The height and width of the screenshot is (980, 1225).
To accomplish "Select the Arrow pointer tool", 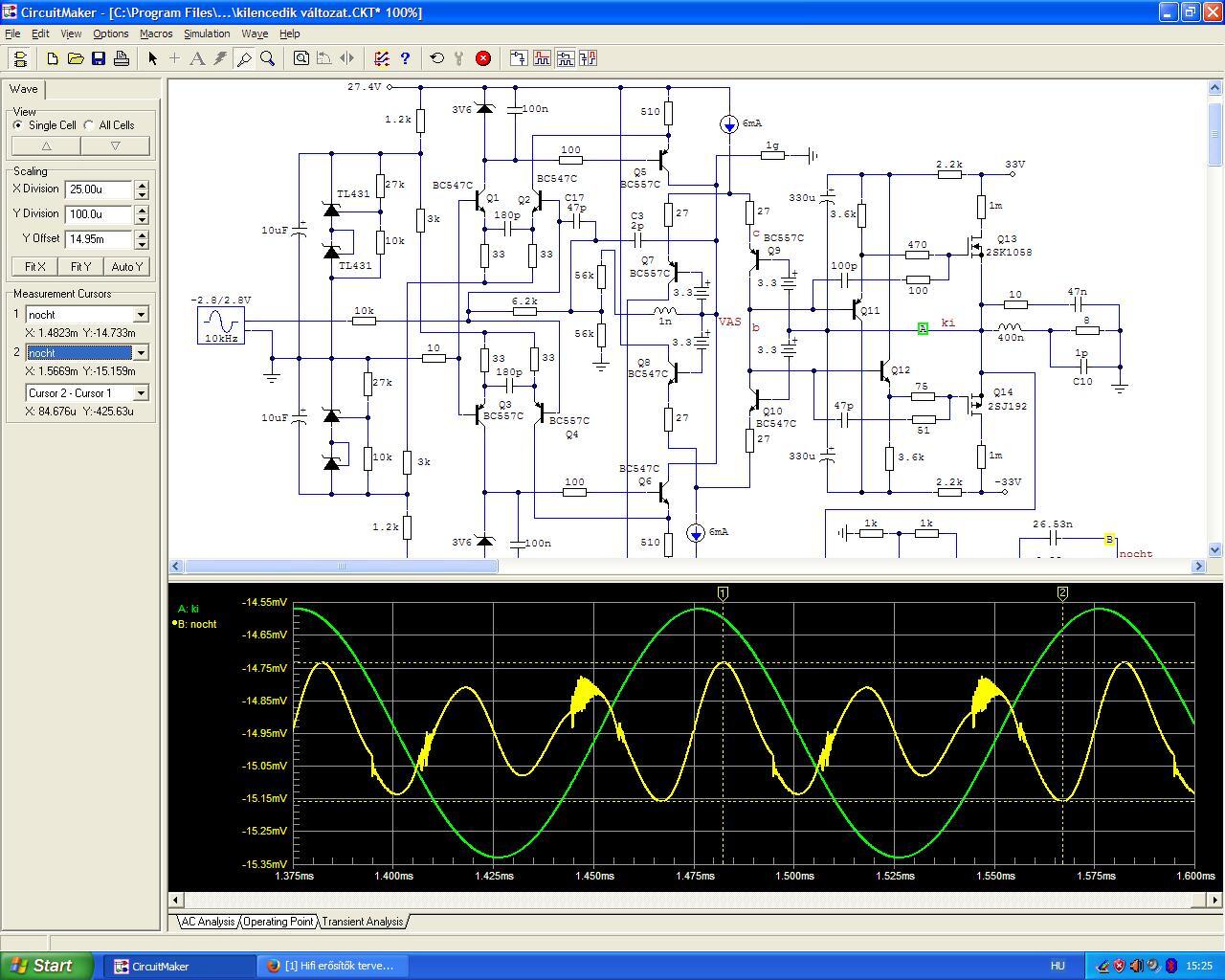I will tap(152, 58).
